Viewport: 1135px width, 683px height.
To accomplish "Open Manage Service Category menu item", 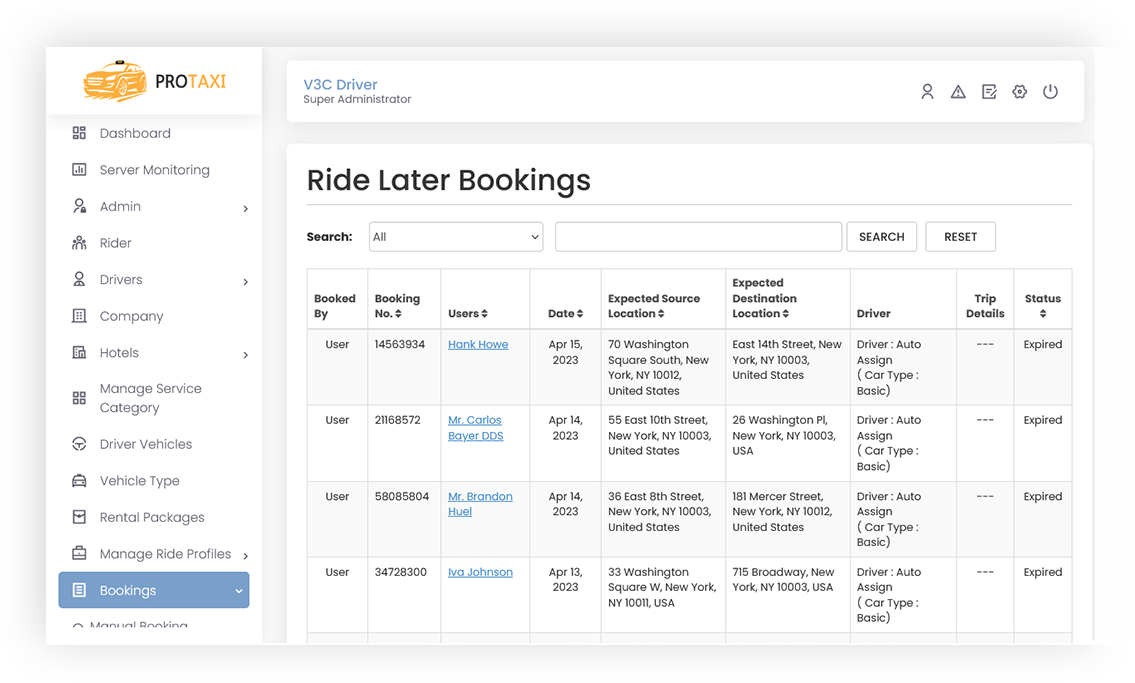I will coord(151,398).
